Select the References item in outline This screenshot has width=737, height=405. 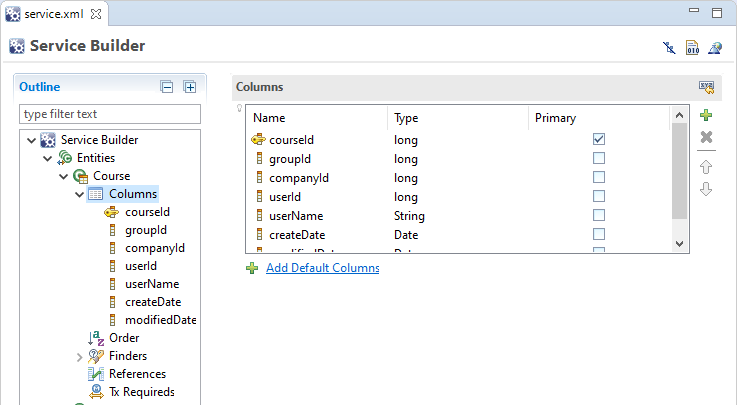[137, 374]
